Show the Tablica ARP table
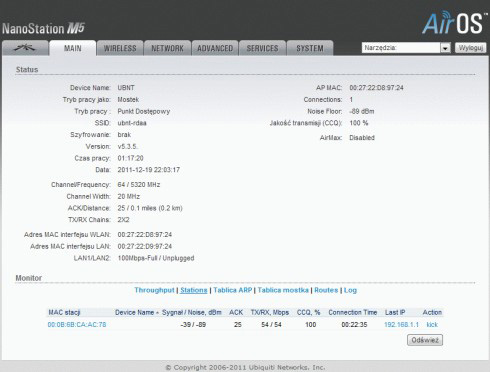This screenshot has height=372, width=490. tap(233, 290)
